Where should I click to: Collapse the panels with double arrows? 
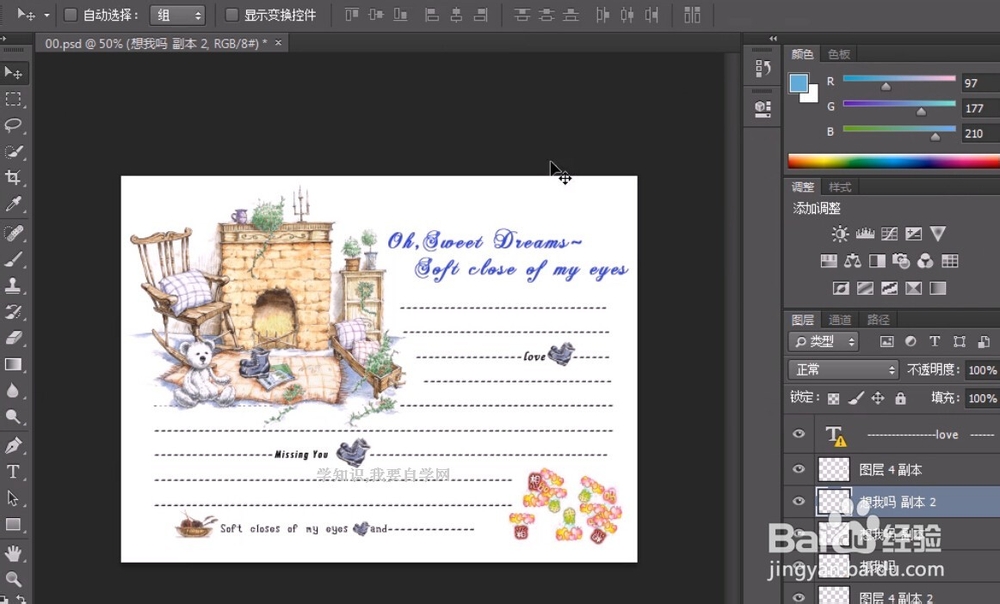[x=773, y=38]
